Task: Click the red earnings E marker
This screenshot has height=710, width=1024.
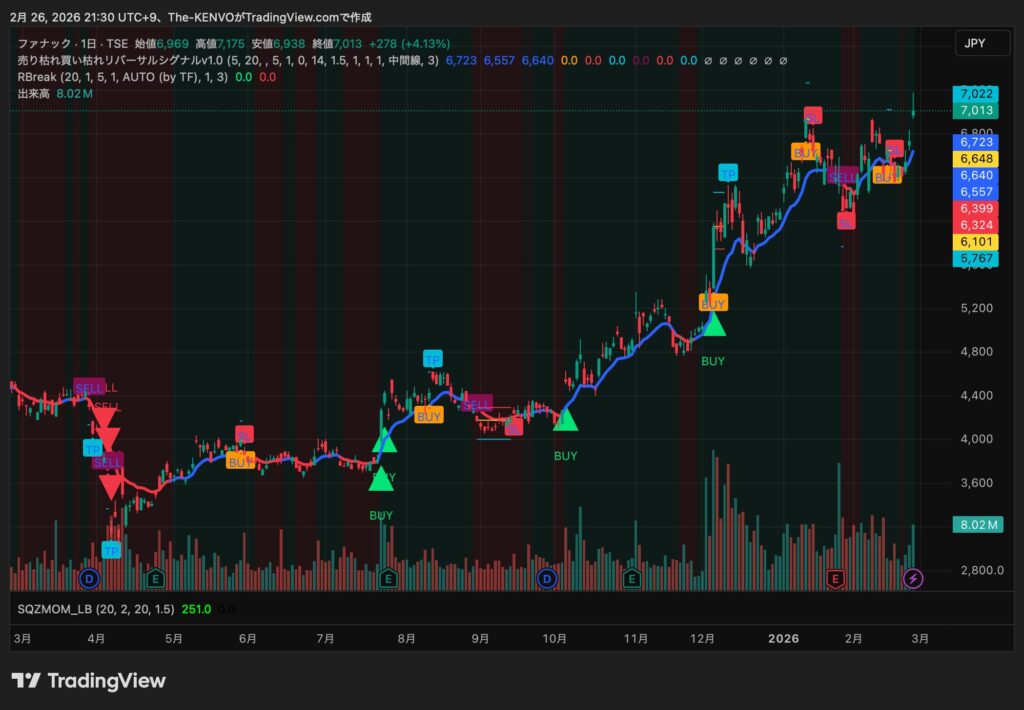Action: click(836, 578)
